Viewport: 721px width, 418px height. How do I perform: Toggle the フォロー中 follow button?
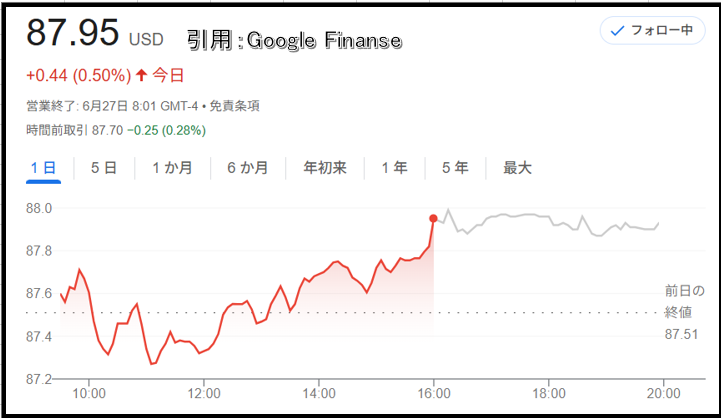coord(652,30)
